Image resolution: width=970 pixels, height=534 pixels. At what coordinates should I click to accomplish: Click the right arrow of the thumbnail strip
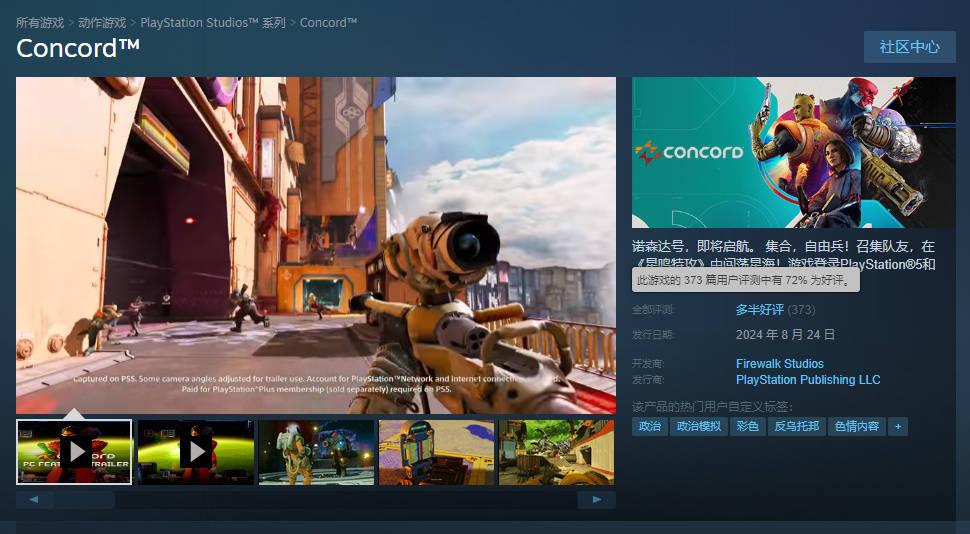coord(596,499)
